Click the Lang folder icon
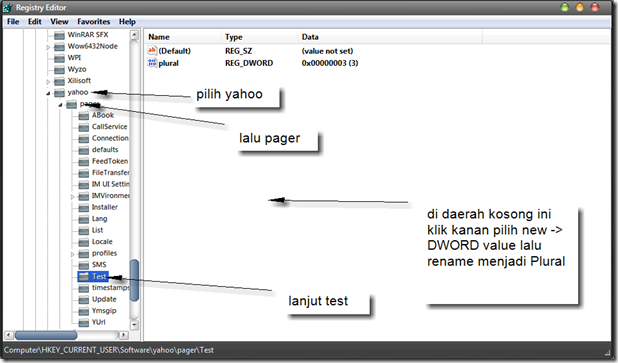Screen dimensions: 618x363 point(84,219)
